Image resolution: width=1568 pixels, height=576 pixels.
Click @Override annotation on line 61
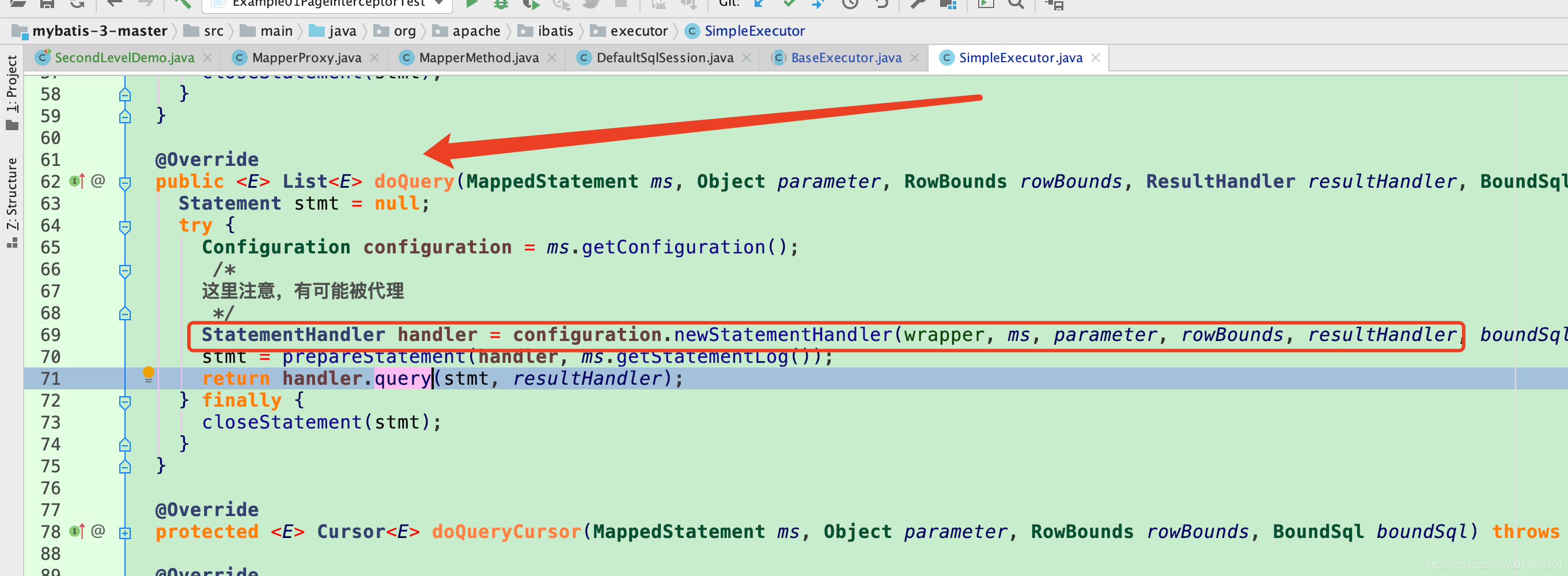[x=206, y=160]
